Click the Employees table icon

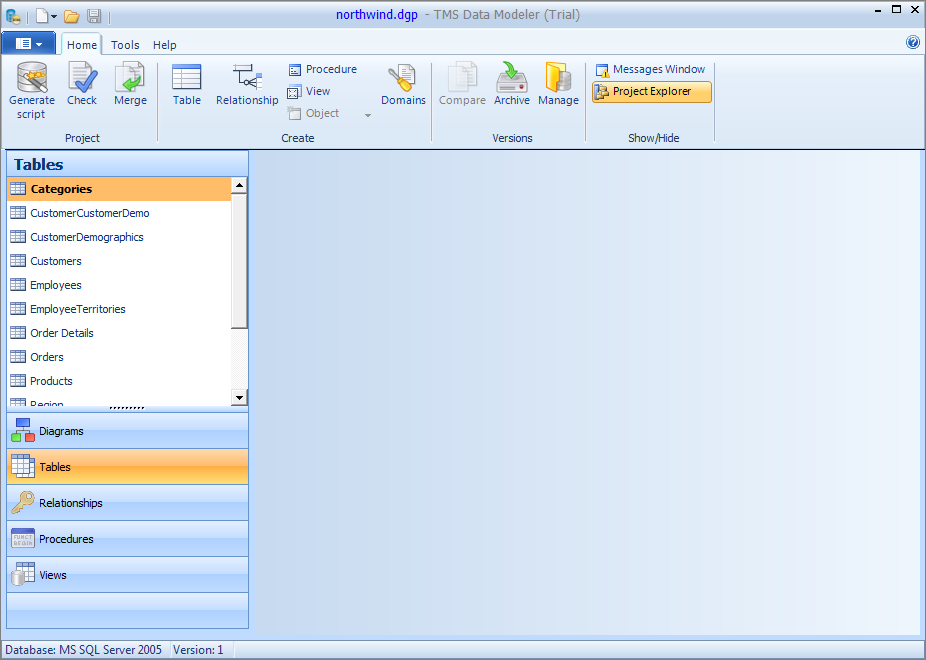[x=18, y=285]
